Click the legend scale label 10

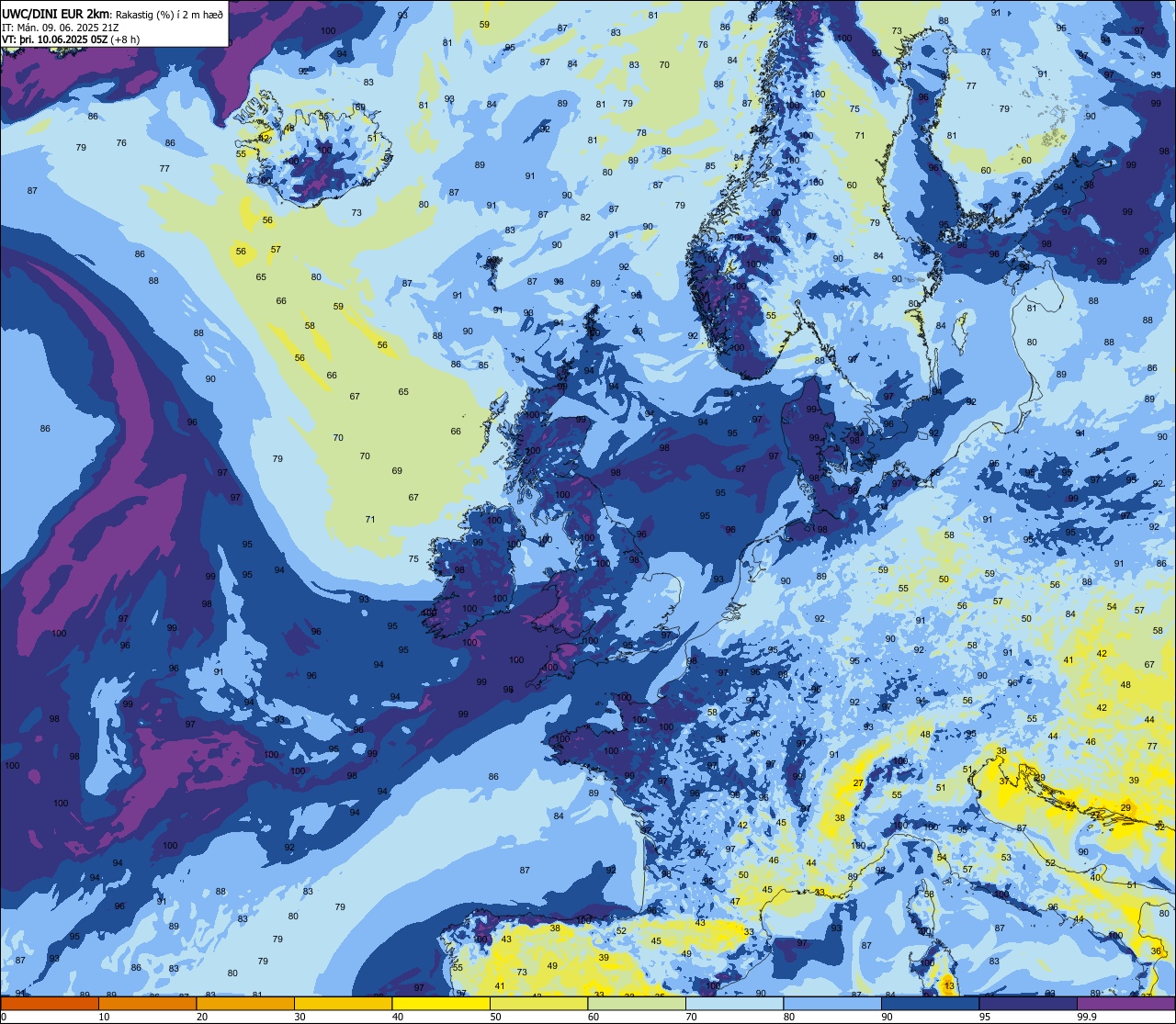coord(104,1017)
